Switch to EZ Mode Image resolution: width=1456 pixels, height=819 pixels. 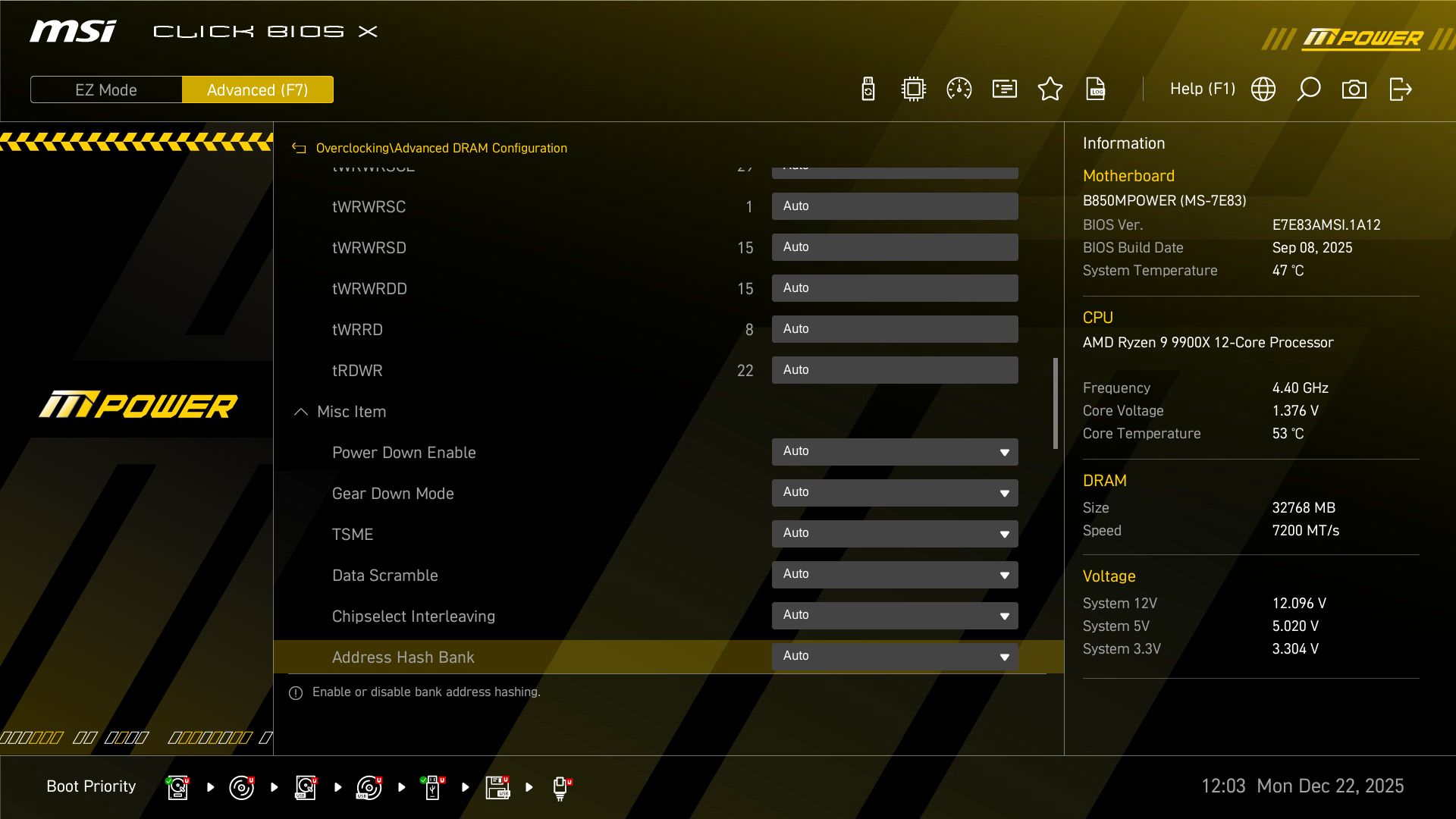tap(105, 89)
